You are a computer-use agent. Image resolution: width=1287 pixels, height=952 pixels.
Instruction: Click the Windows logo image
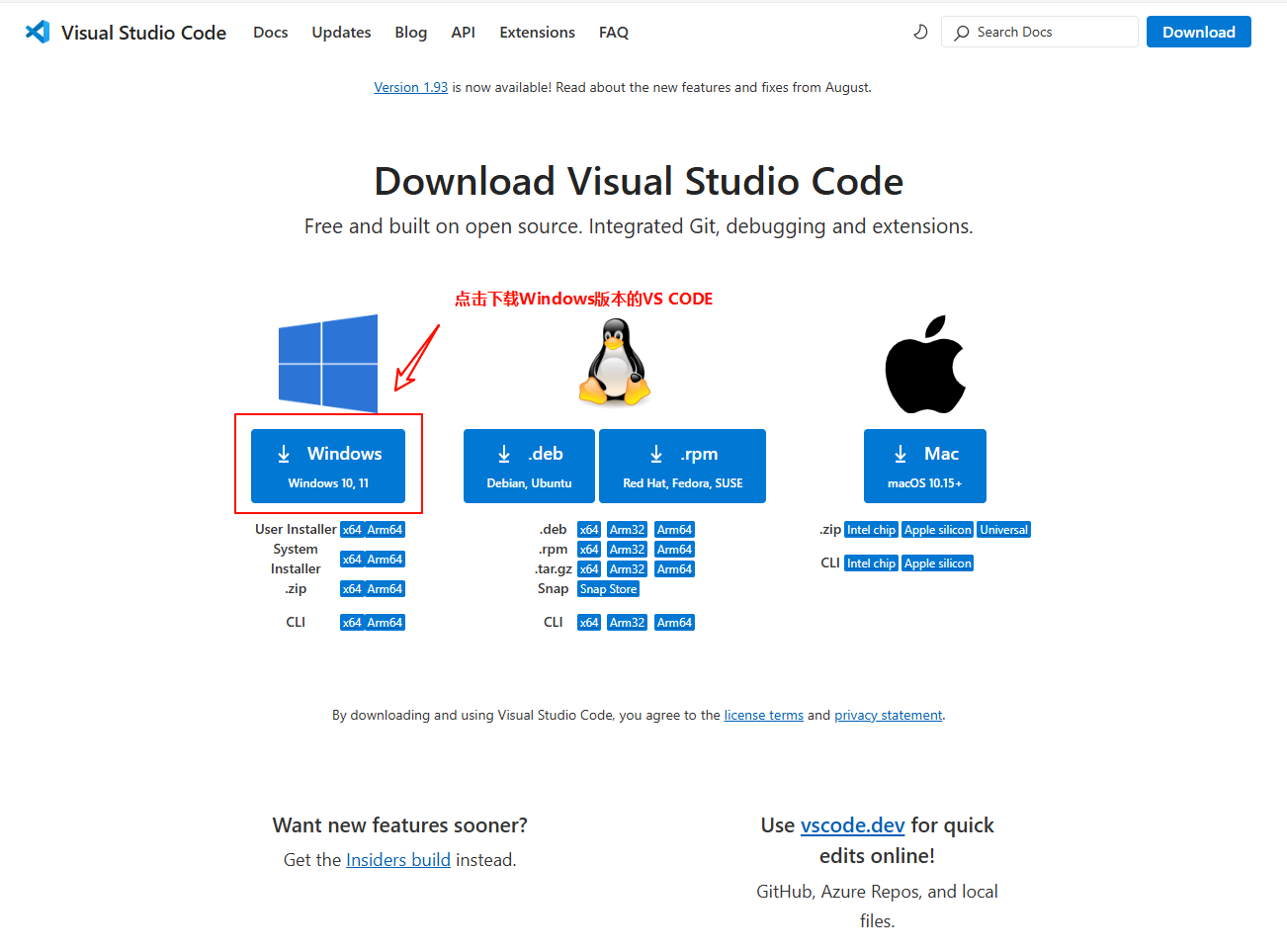click(327, 363)
